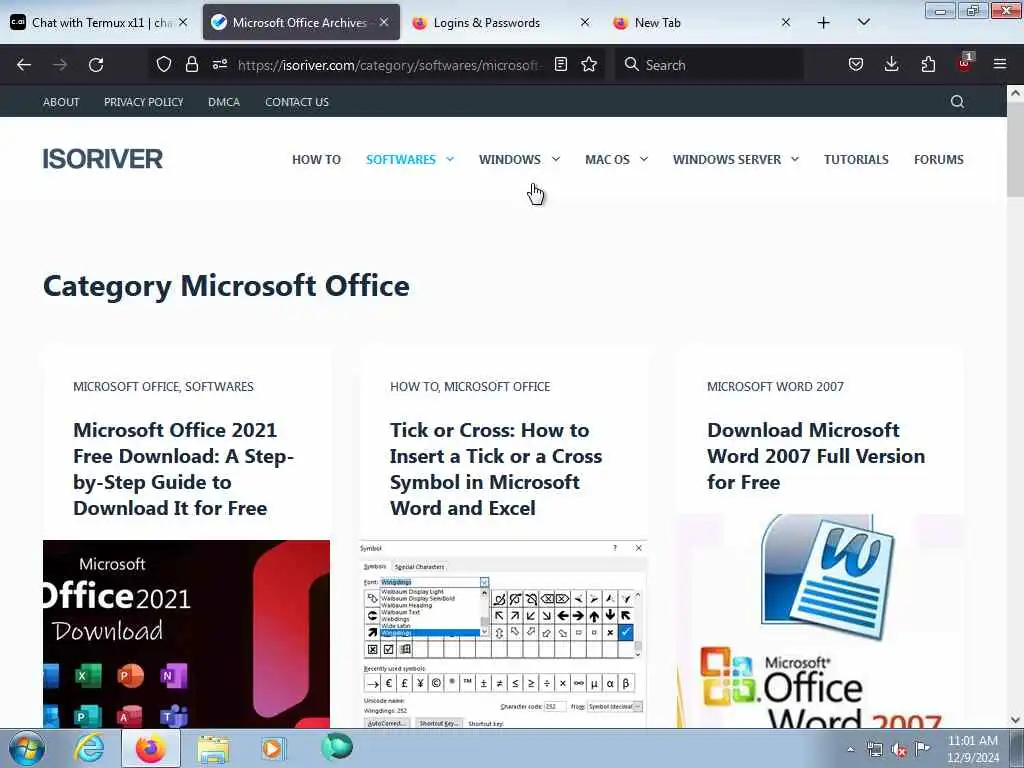The width and height of the screenshot is (1024, 768).
Task: Select the Microsoft Office Archives tab
Action: [300, 22]
